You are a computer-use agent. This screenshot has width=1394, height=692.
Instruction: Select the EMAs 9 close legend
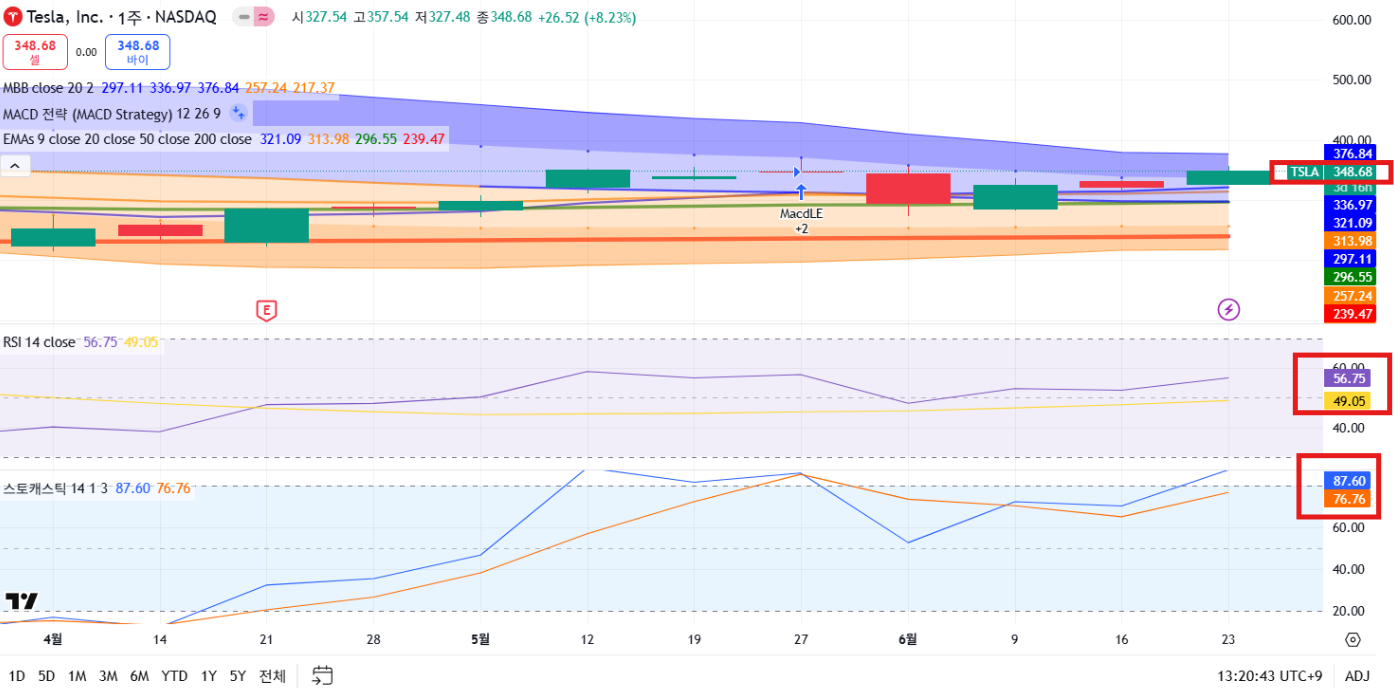tap(128, 139)
